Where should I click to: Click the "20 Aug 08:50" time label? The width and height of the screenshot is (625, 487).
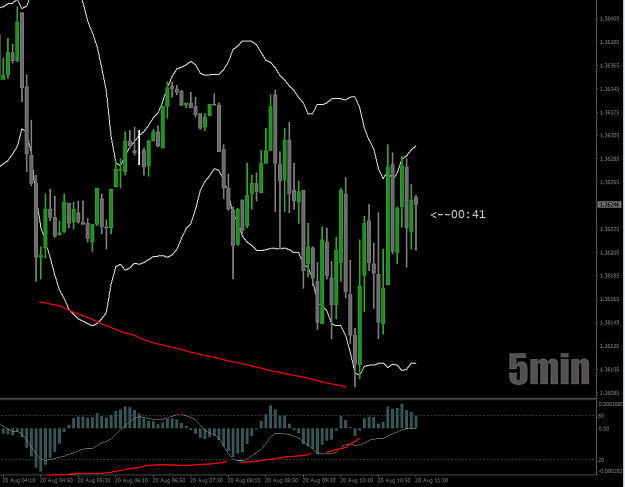(x=281, y=481)
